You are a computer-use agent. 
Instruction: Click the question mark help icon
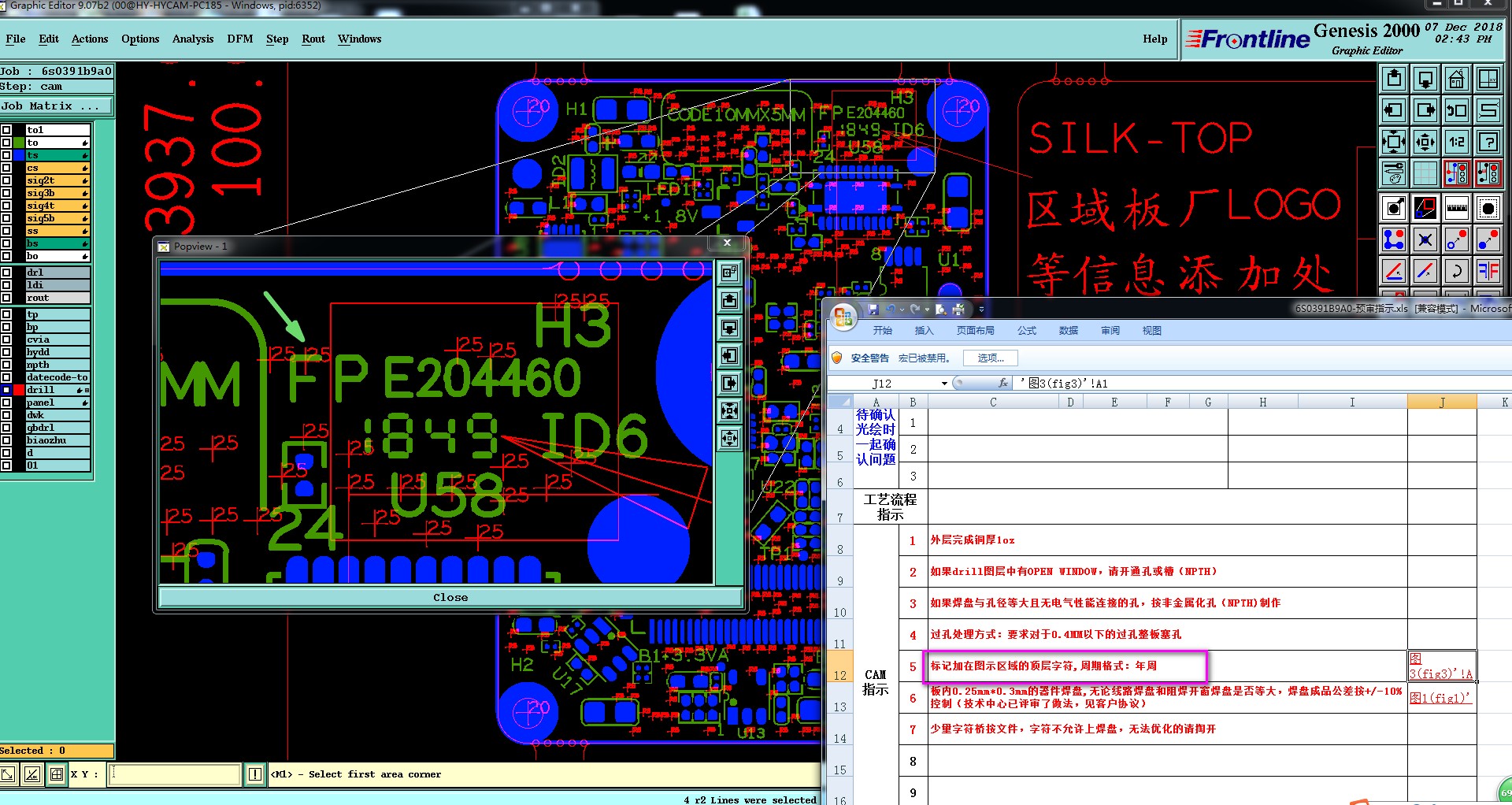[x=1488, y=142]
